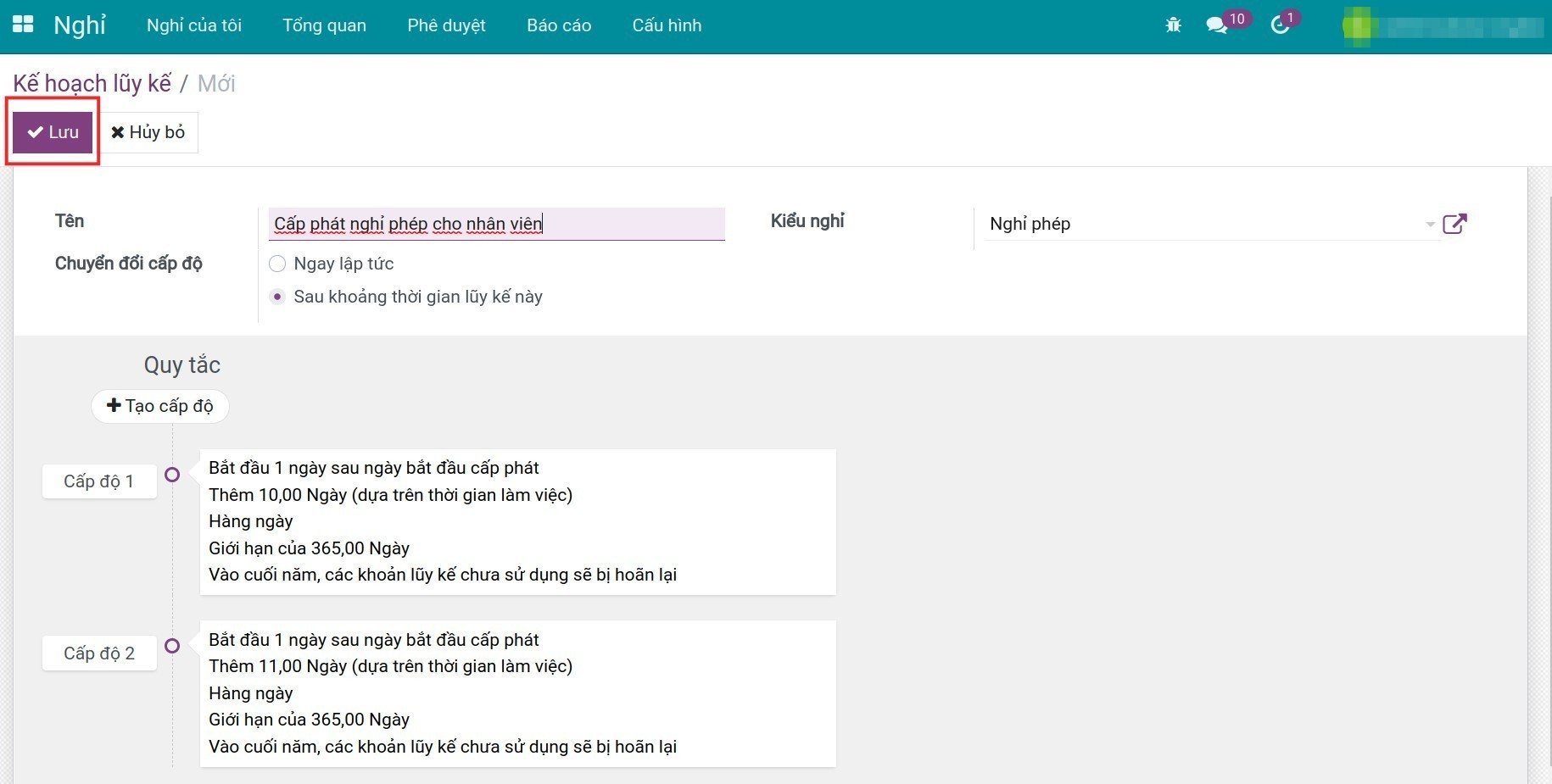Select 'Sau khoảng thời gian lũy kế này'

277,297
